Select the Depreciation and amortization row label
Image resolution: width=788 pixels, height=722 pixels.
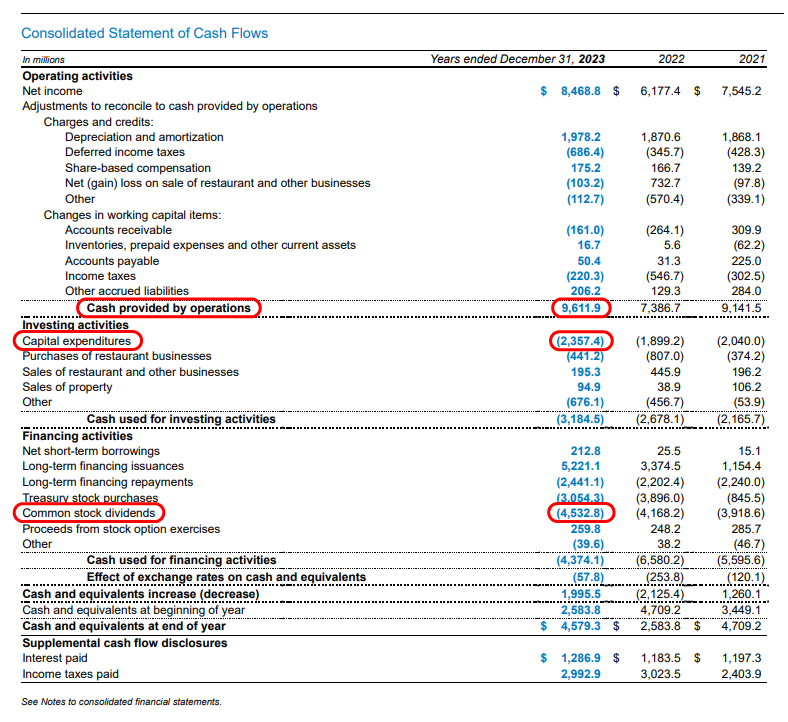144,137
